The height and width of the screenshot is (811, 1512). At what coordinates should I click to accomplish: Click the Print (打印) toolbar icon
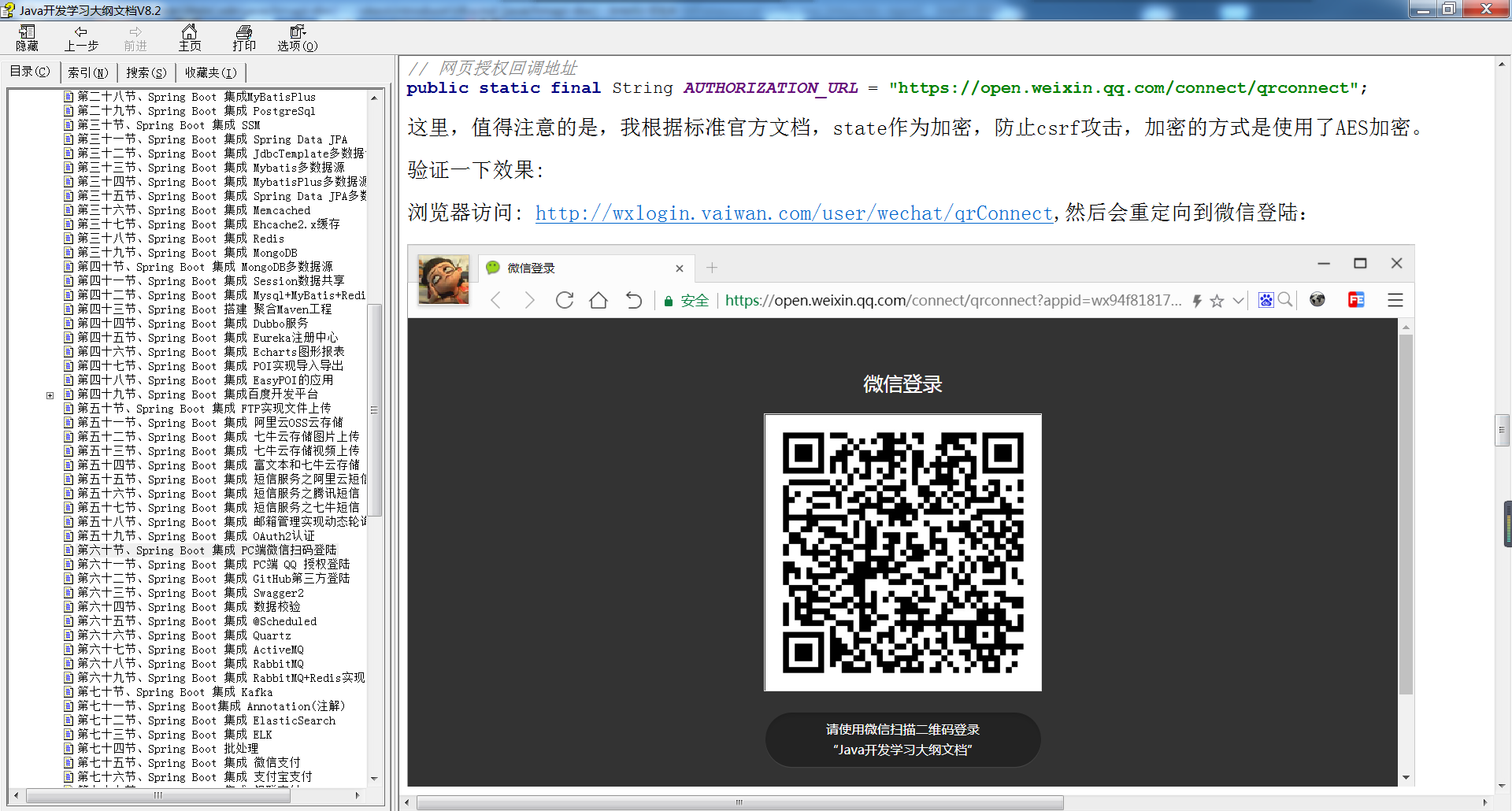tap(244, 38)
